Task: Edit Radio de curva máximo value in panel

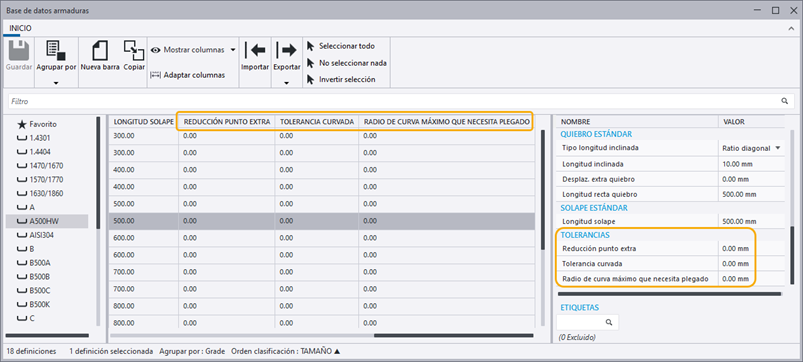Action: tap(751, 279)
